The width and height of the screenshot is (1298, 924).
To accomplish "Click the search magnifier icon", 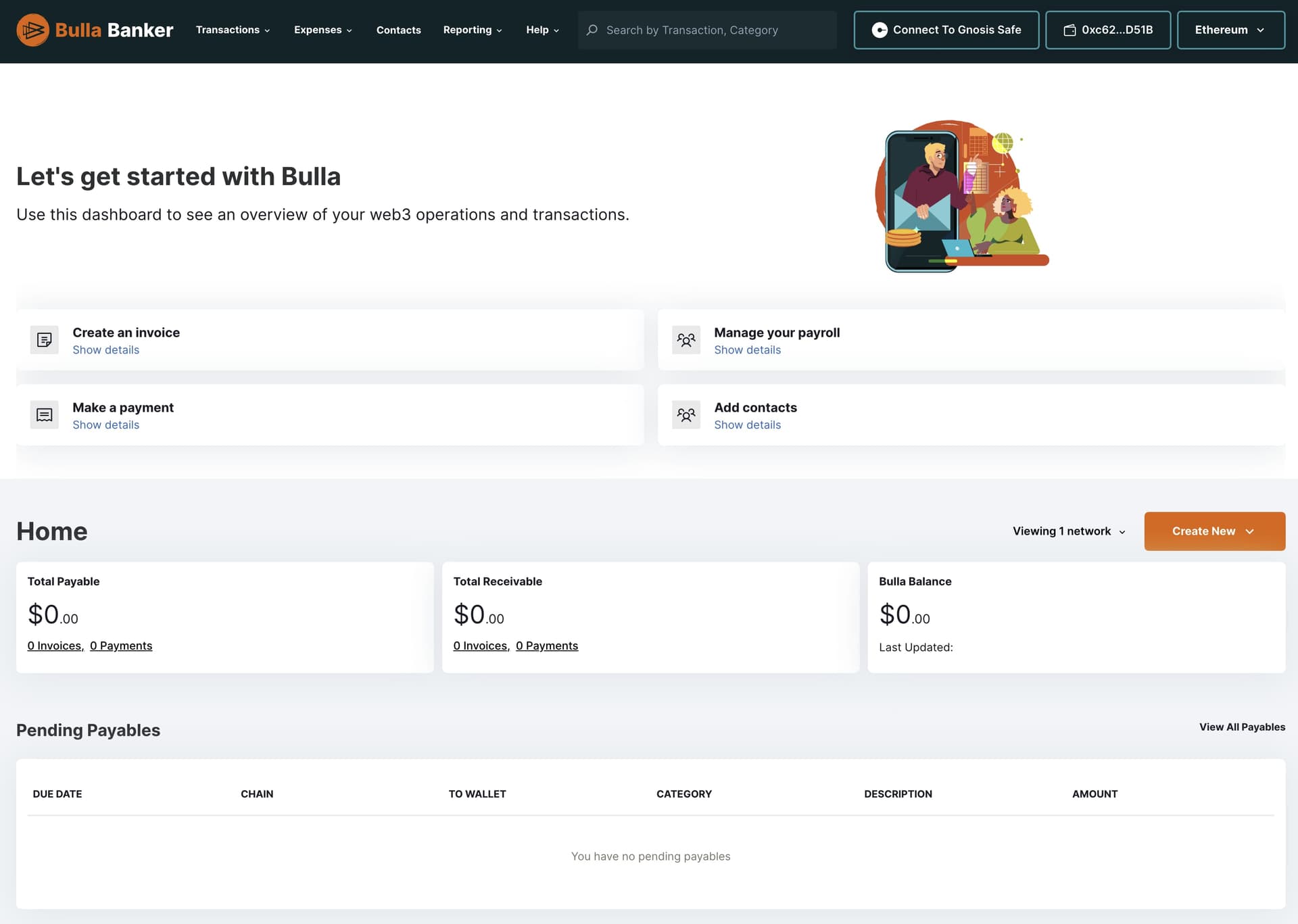I will click(x=593, y=30).
